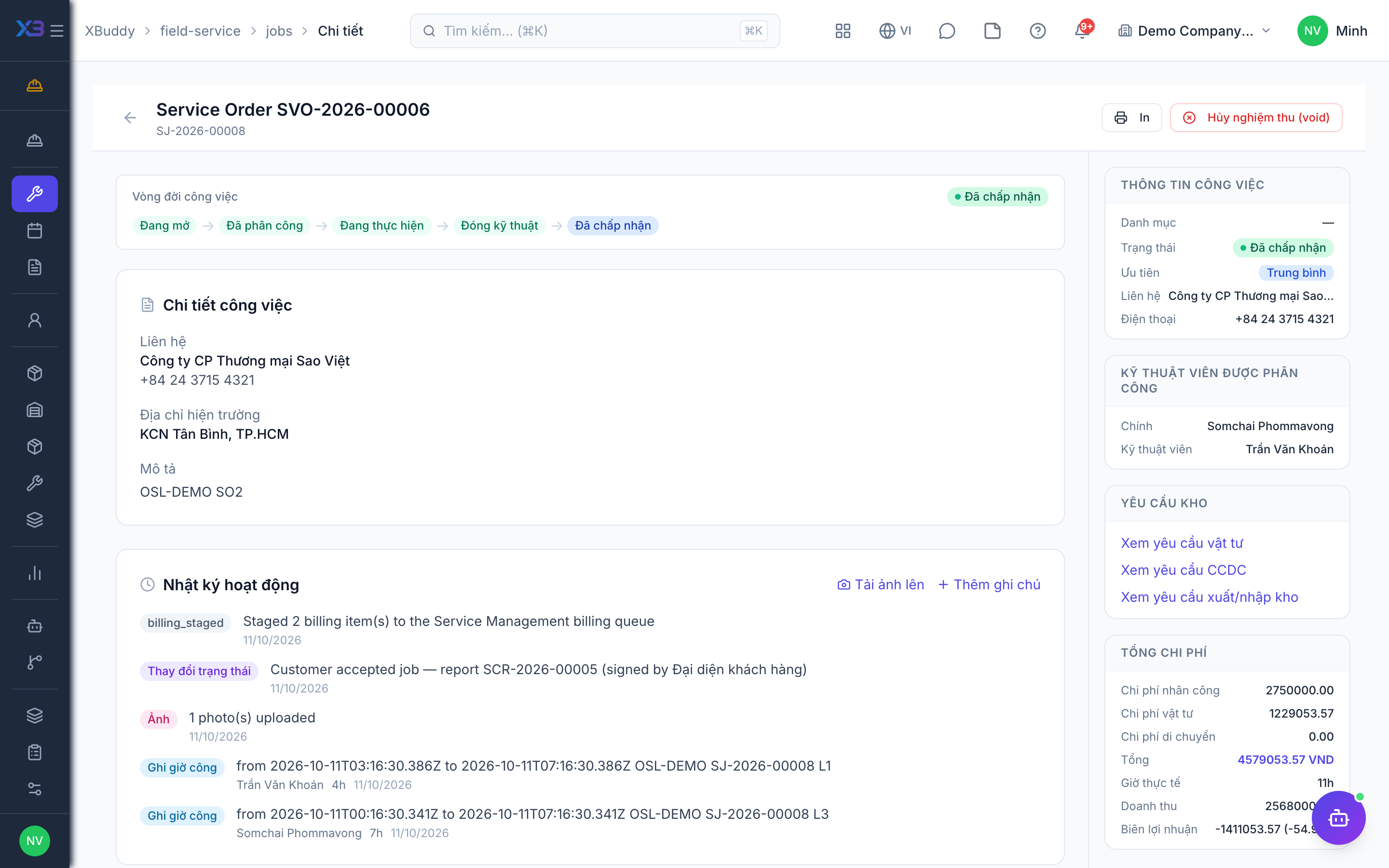1389x868 pixels.
Task: Go to field-service breadcrumb
Action: [x=200, y=30]
